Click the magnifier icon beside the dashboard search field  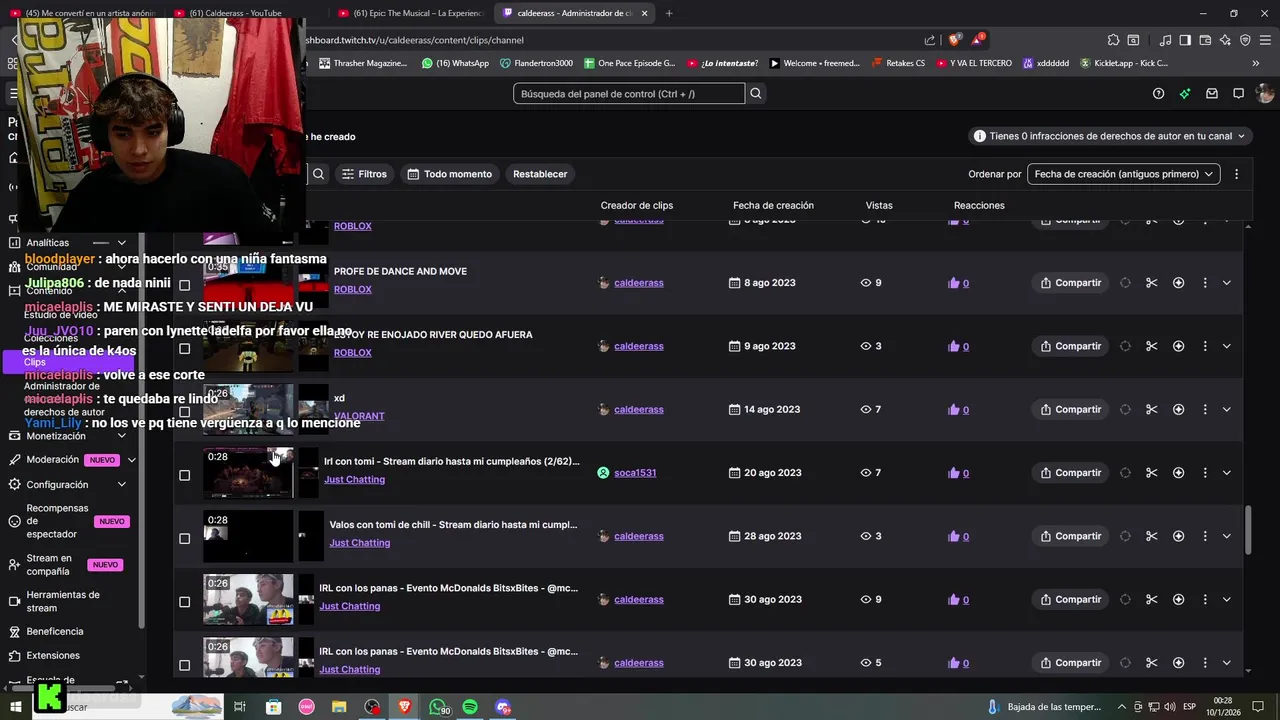point(756,93)
